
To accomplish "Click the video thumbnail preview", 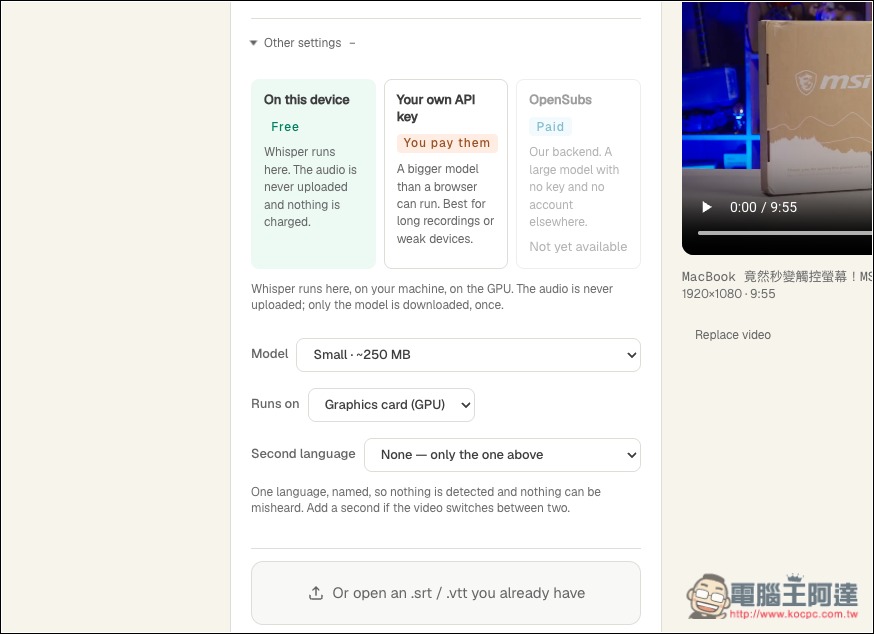I will pyautogui.click(x=778, y=128).
